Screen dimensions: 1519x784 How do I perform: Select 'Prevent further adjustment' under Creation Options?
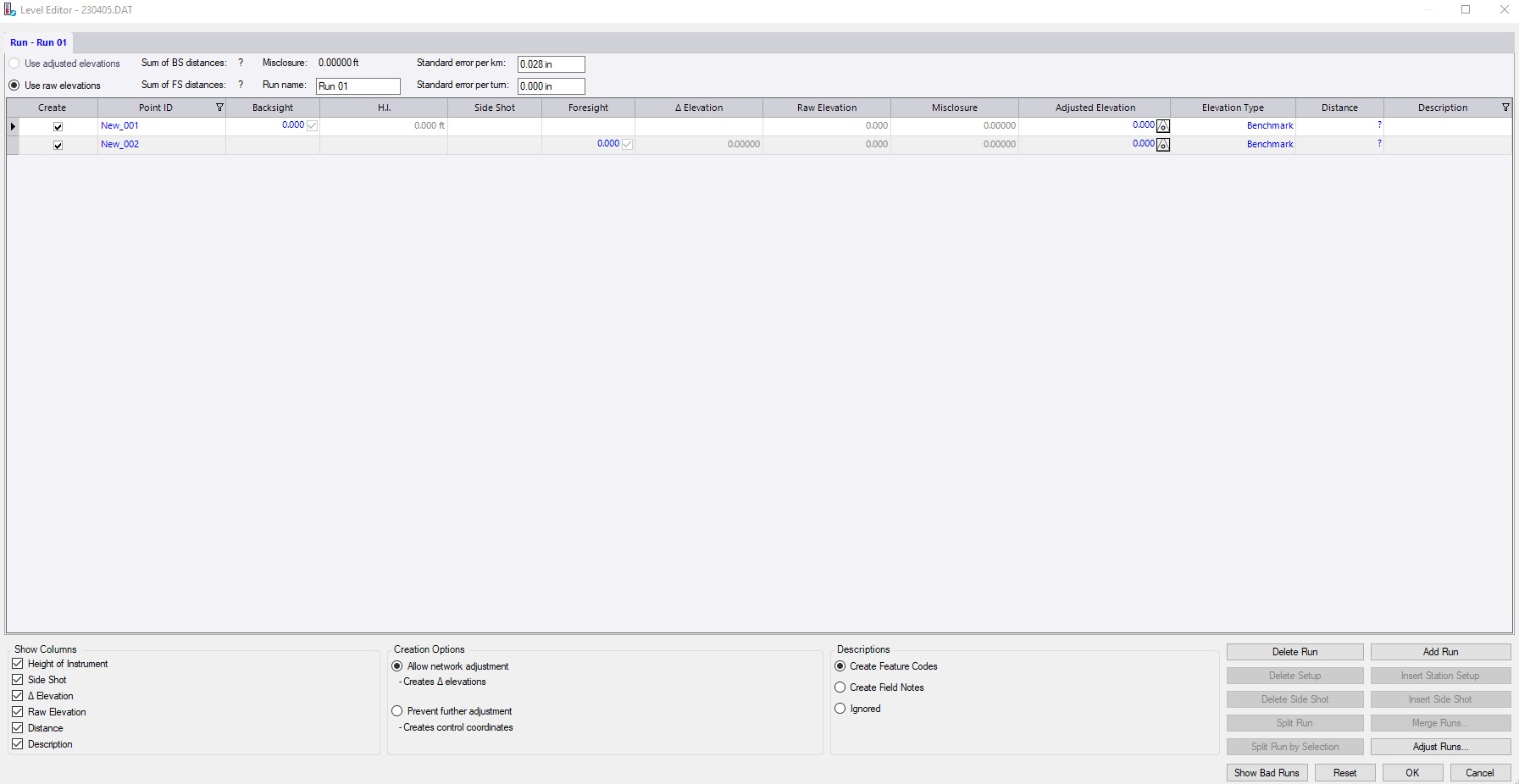398,711
